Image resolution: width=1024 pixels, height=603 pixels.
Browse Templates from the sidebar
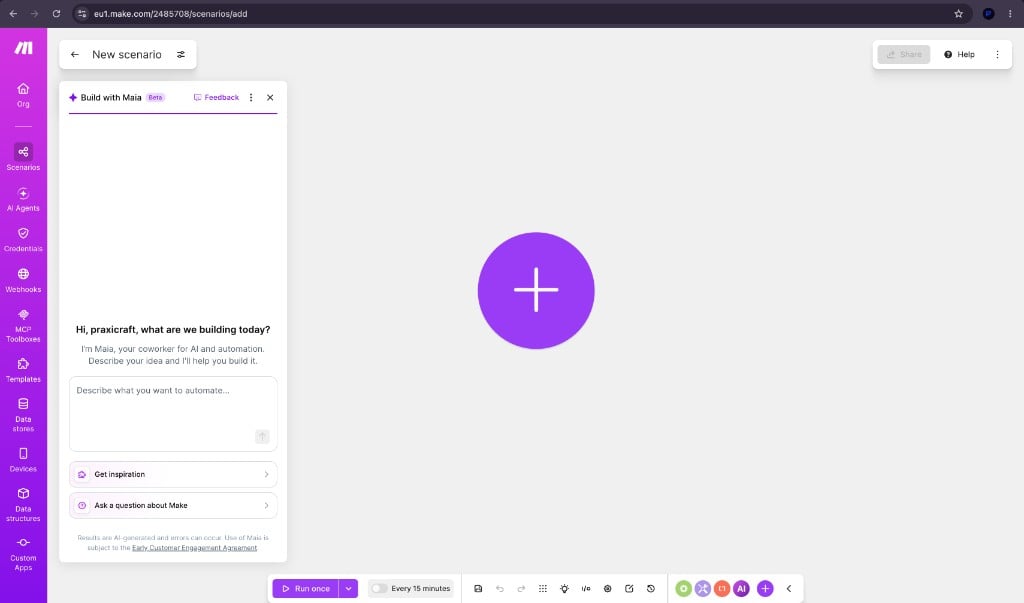(23, 370)
